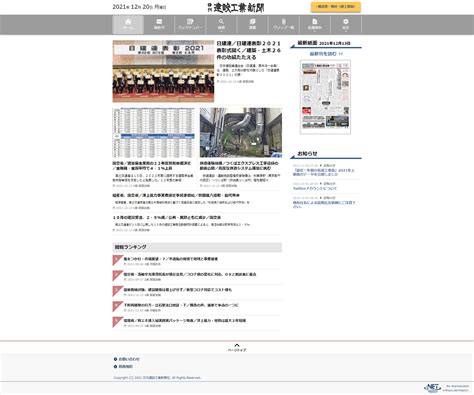Open the duct pipe construction photo
474x395 pixels.
[x=241, y=133]
